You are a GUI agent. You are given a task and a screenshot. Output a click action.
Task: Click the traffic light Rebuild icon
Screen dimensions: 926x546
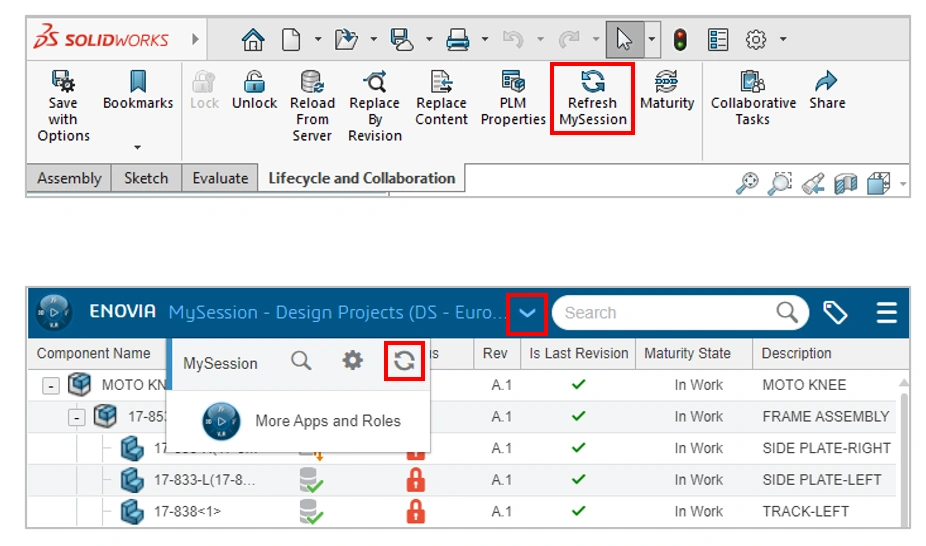(x=680, y=40)
